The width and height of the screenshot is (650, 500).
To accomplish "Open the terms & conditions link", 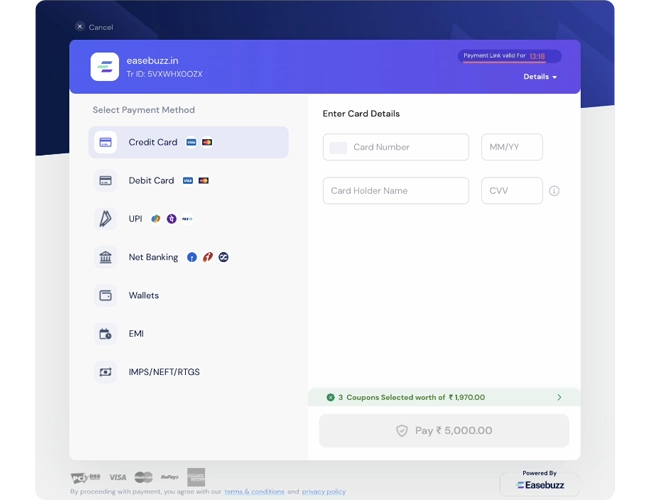I will (254, 492).
